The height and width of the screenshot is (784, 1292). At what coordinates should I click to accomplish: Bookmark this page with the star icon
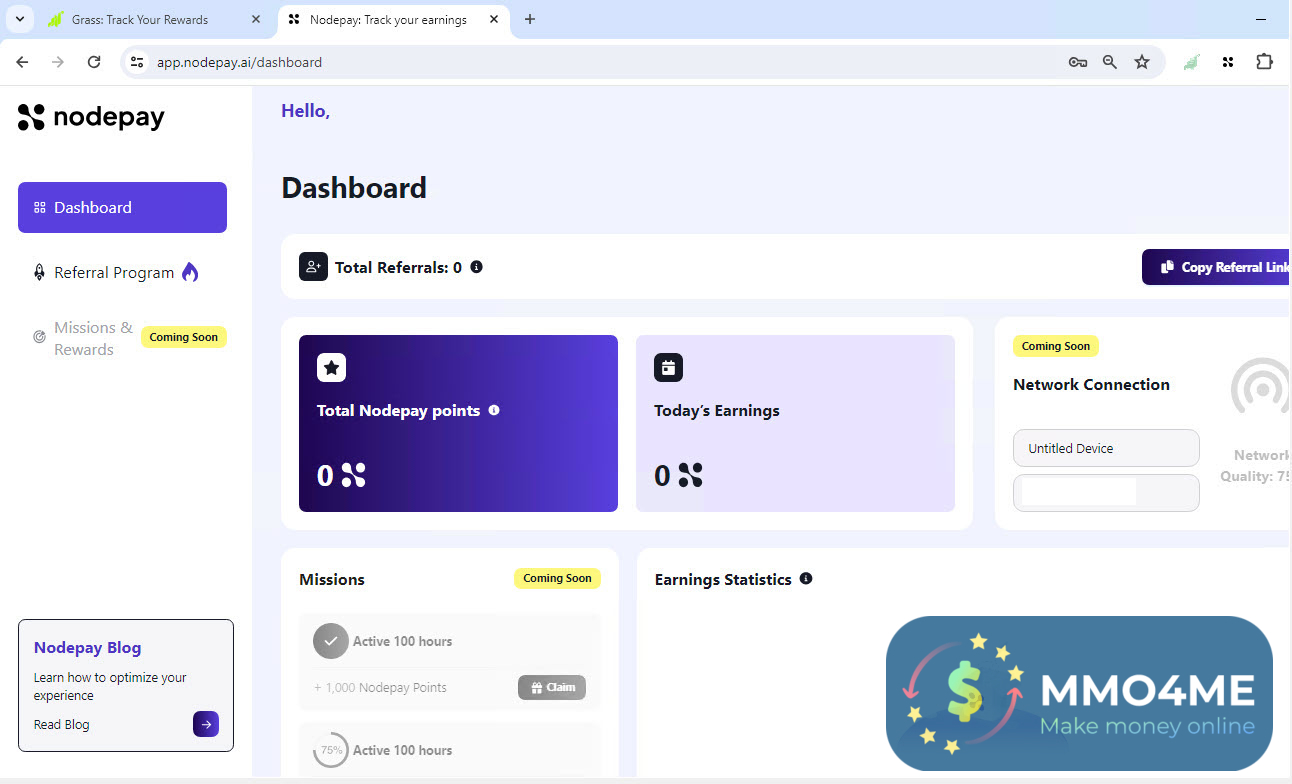click(1142, 62)
